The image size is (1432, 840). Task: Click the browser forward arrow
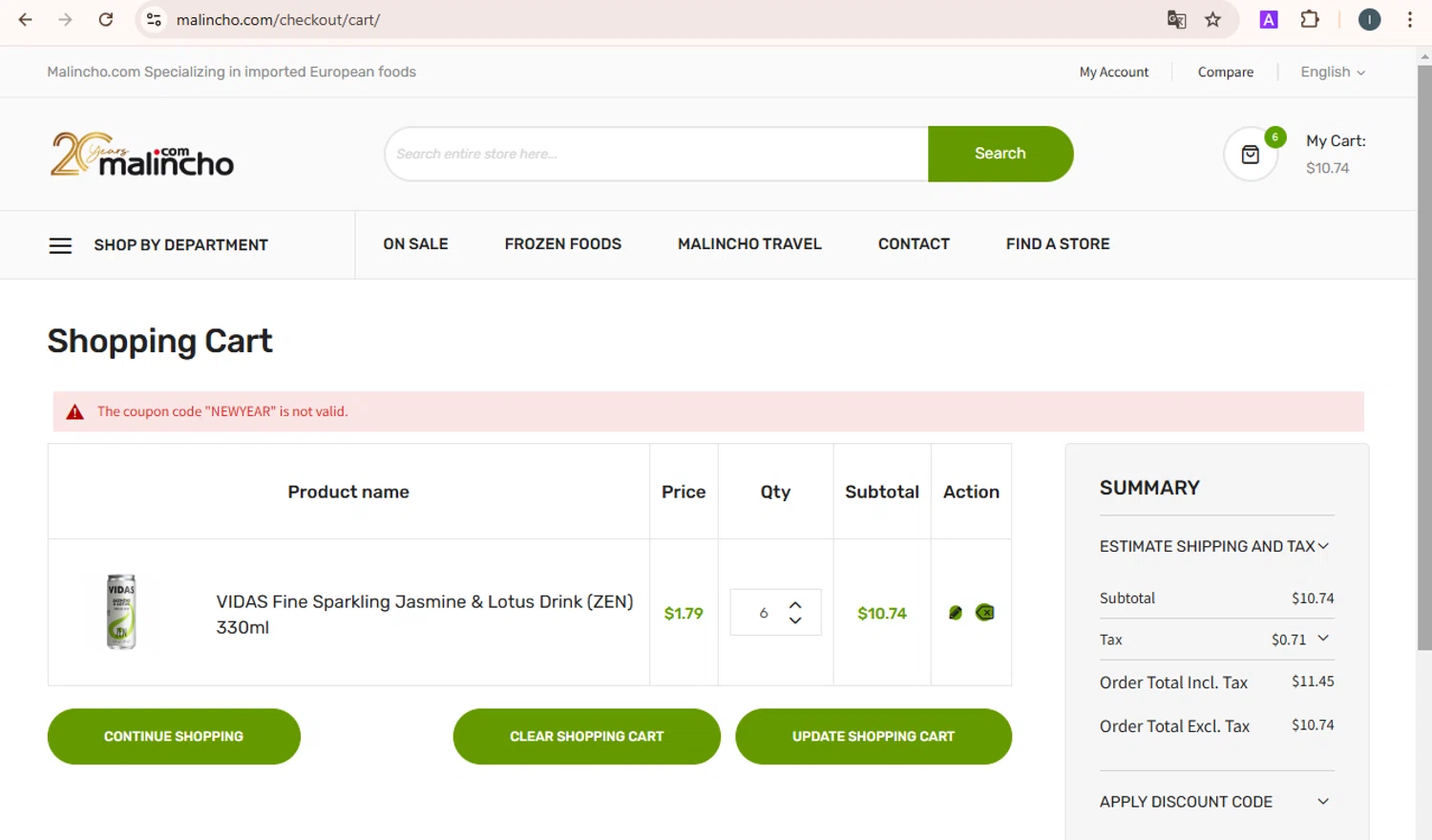(65, 19)
